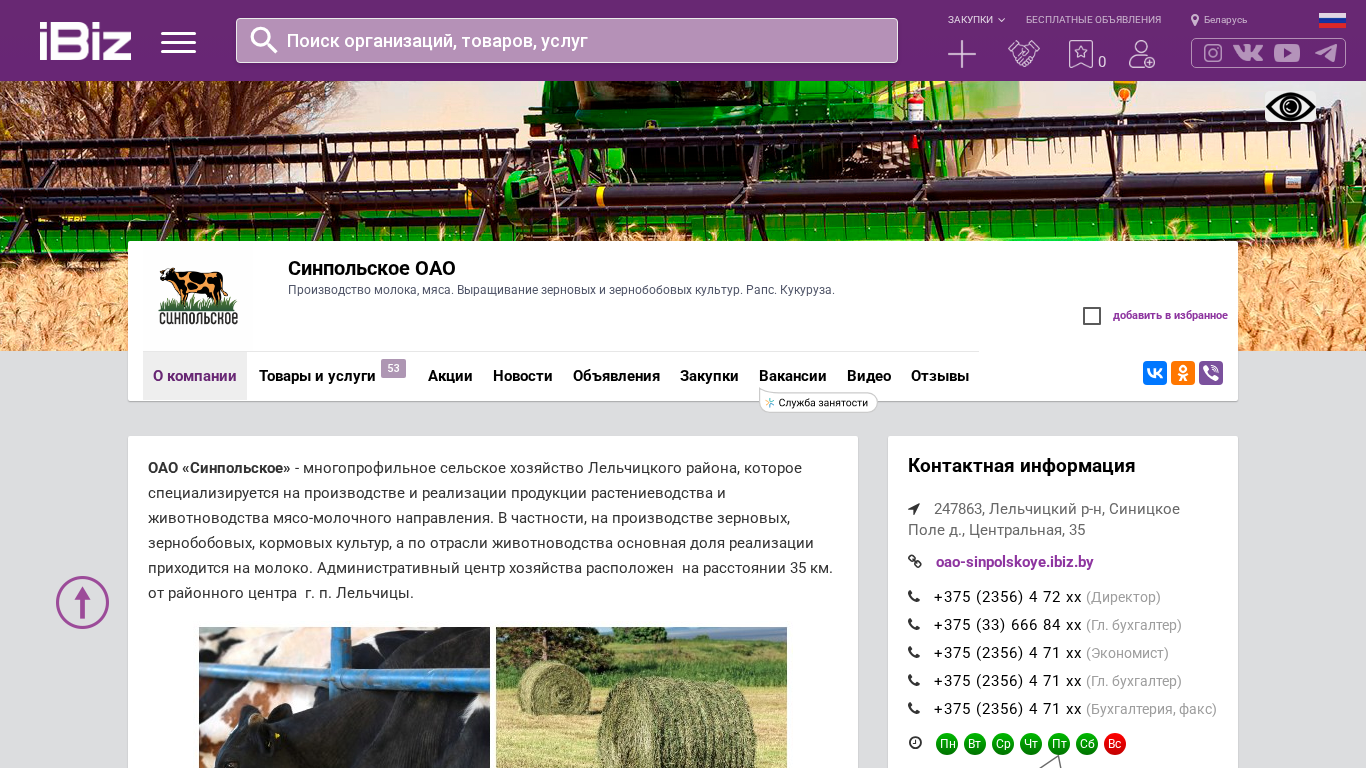The image size is (1366, 768).
Task: Click the user registration icon
Action: [1142, 54]
